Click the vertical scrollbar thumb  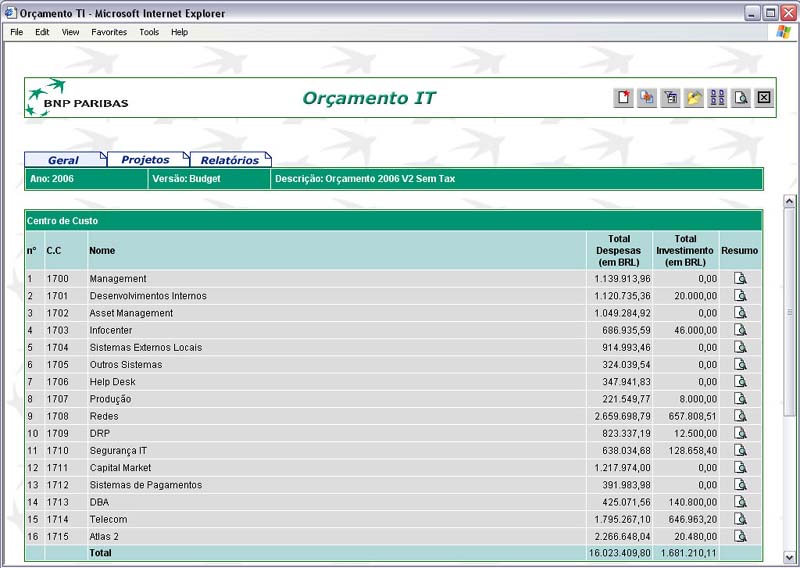[789, 311]
